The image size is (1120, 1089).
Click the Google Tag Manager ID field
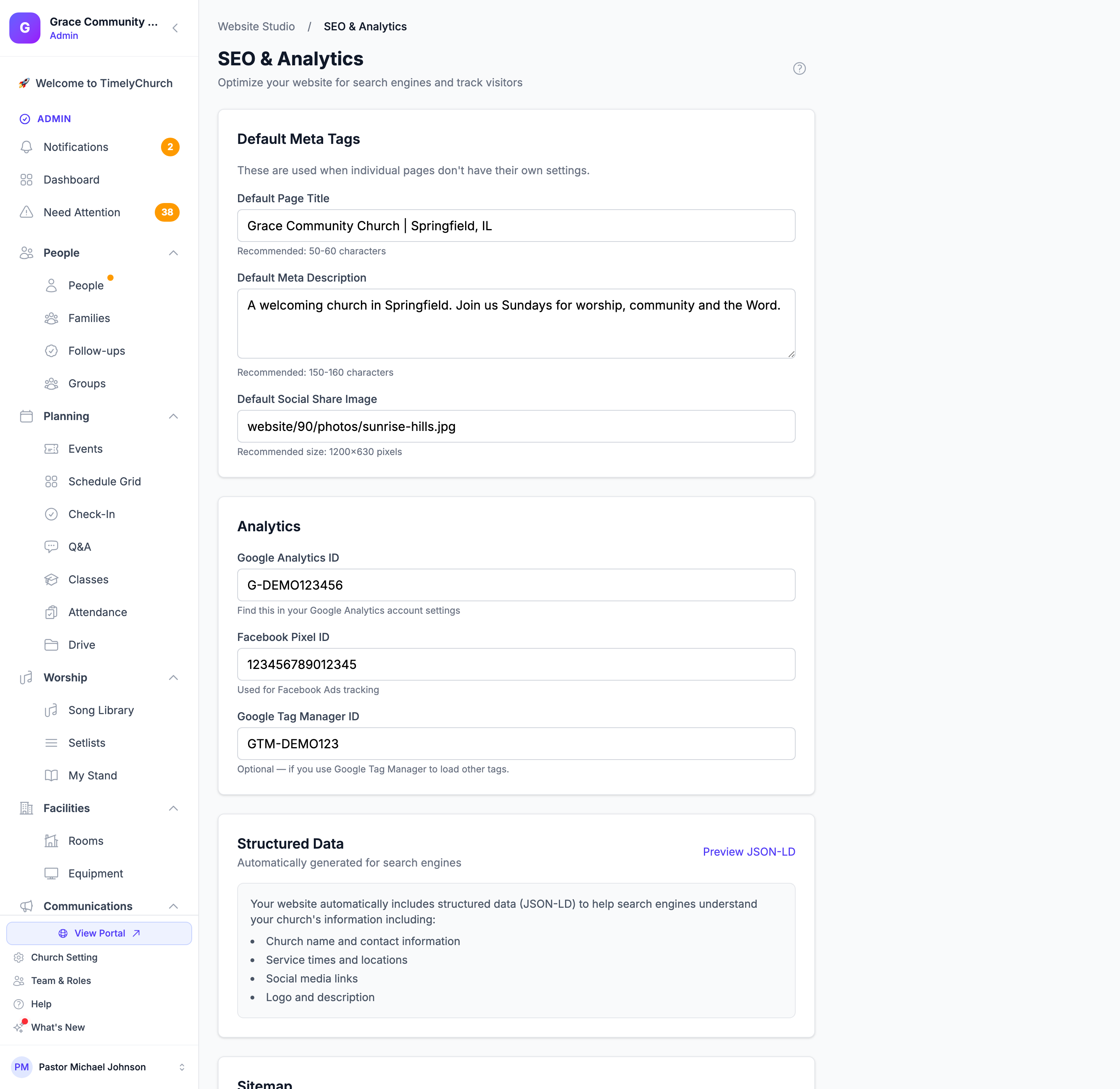coord(516,744)
